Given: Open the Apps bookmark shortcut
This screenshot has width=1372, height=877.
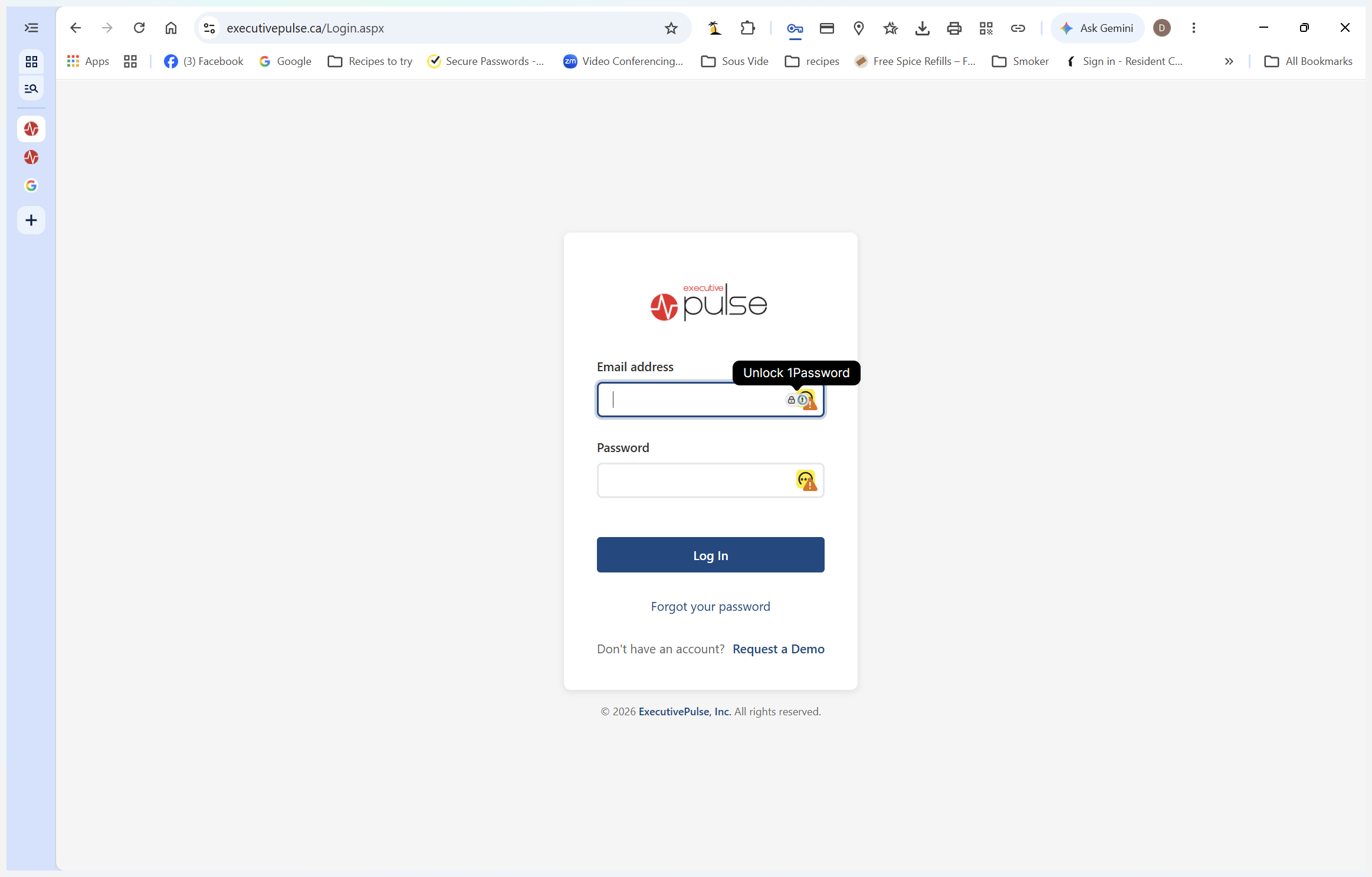Looking at the screenshot, I should (x=88, y=61).
